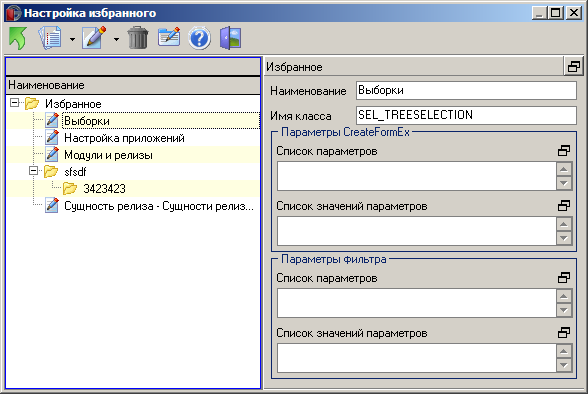Select the Избранное root folder label
Image resolution: width=588 pixels, height=394 pixels.
pos(73,104)
